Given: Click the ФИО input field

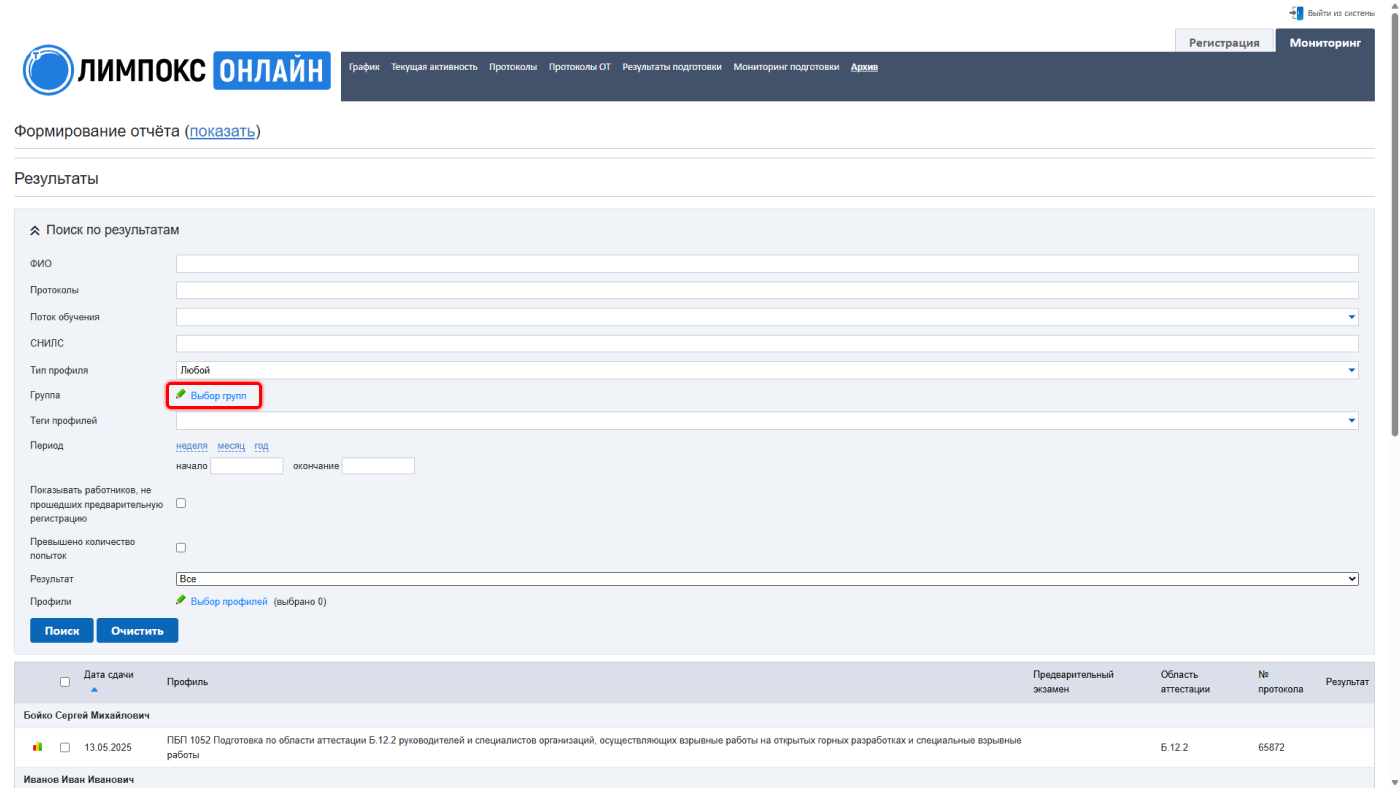Looking at the screenshot, I should [767, 264].
